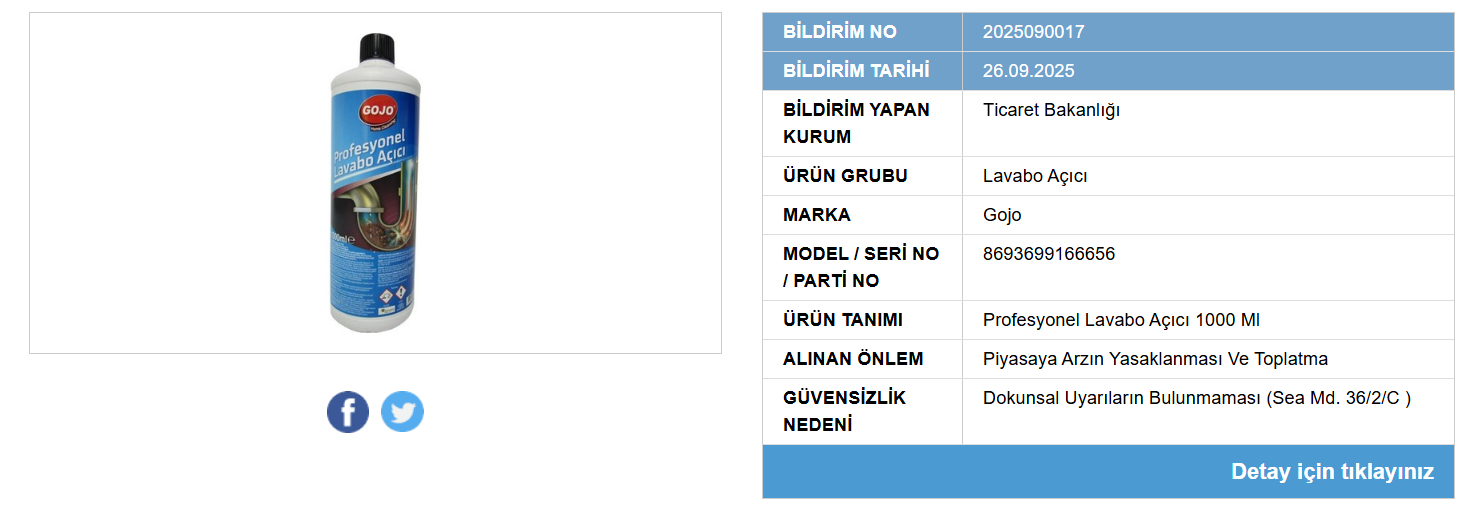The width and height of the screenshot is (1470, 511).
Task: Click the "BİLDİRİM TARİHİ" header label
Action: 856,71
